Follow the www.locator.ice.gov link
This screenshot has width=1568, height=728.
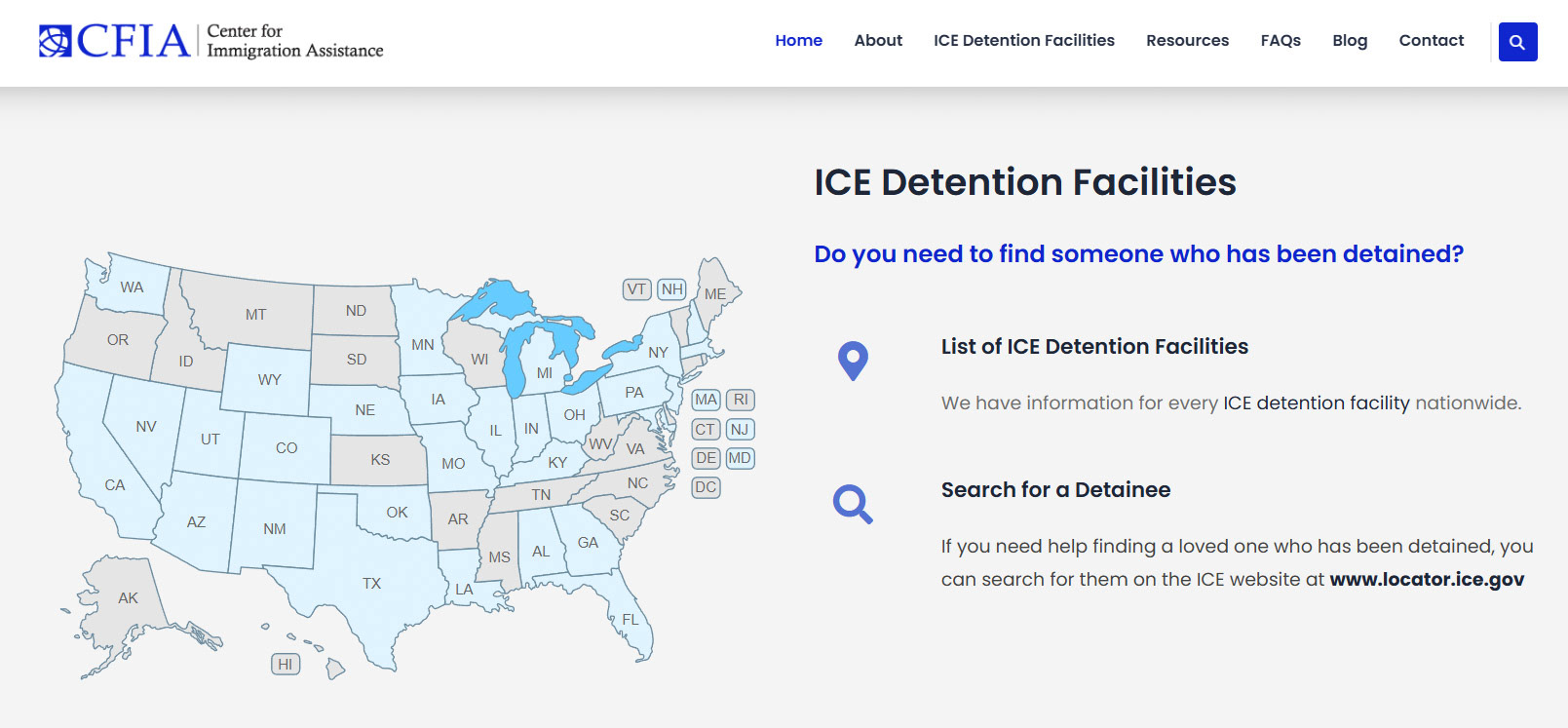coord(1427,579)
